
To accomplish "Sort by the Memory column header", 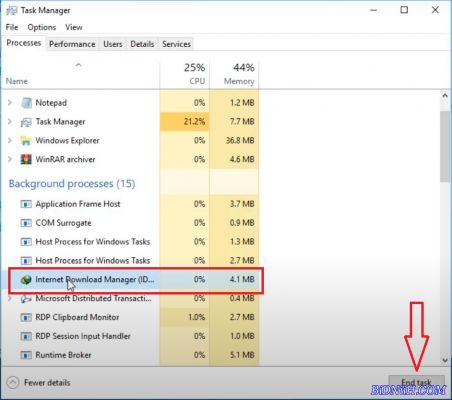I will (234, 75).
